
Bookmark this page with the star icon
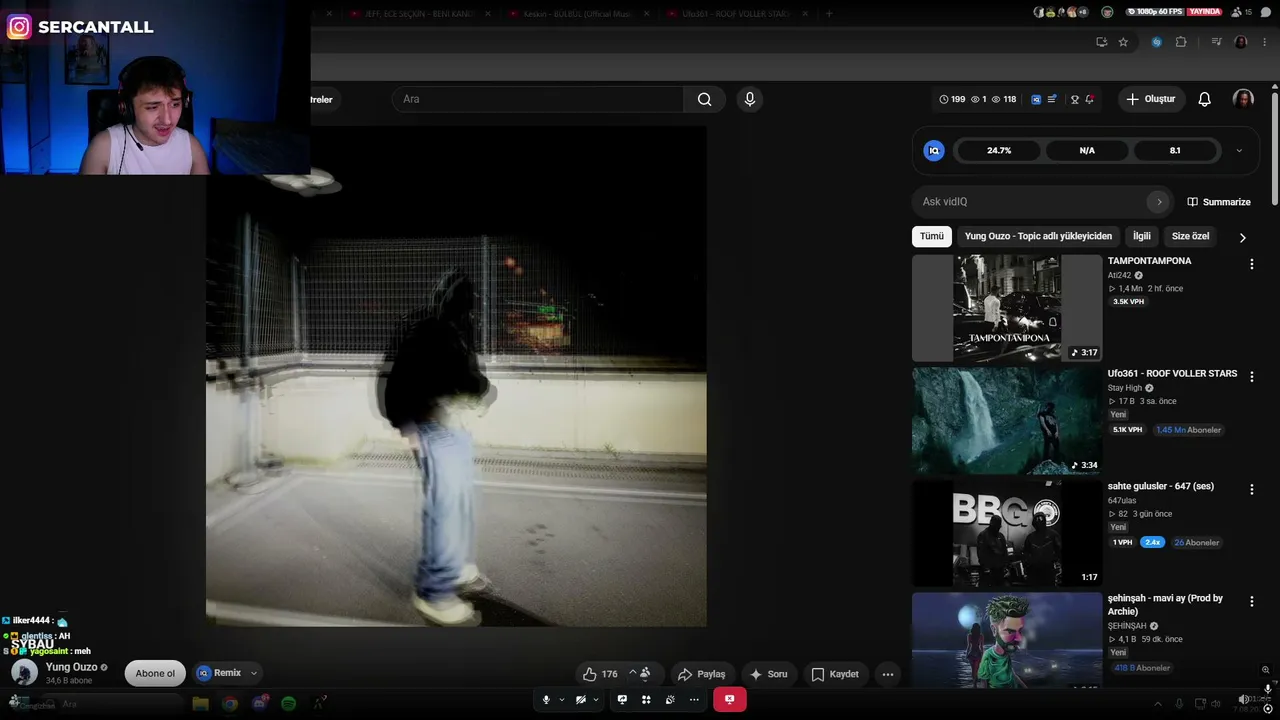(1123, 42)
